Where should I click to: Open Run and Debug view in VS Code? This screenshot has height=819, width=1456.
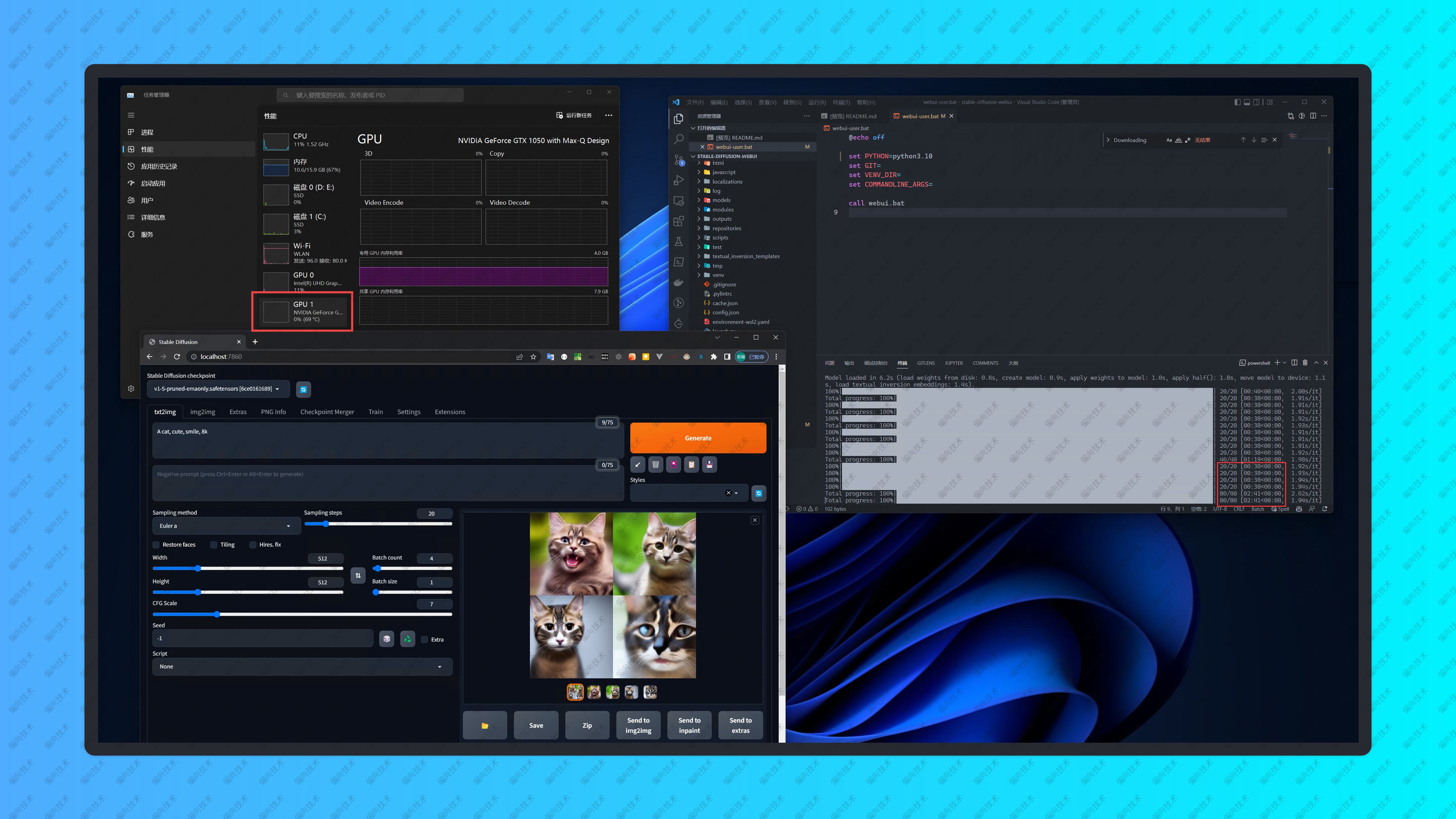pos(678,180)
